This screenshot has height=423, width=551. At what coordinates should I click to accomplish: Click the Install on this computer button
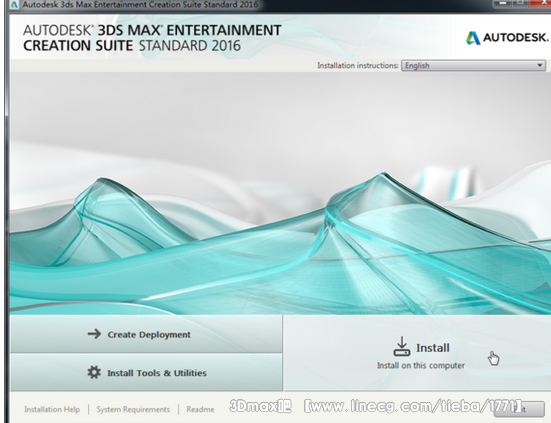(x=417, y=353)
